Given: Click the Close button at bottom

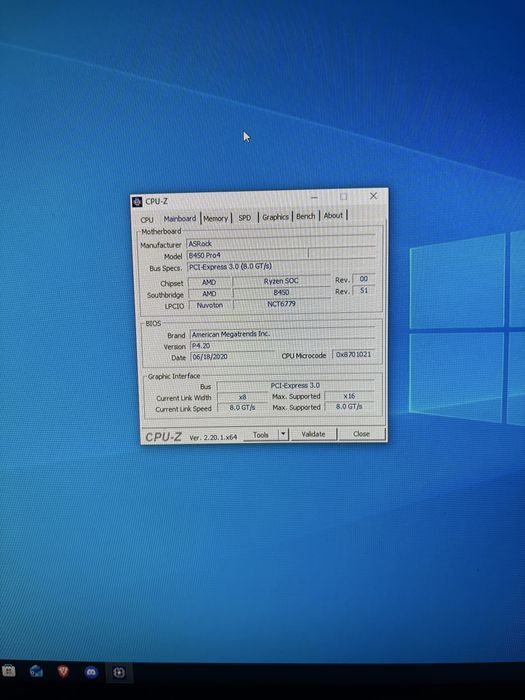Looking at the screenshot, I should 361,433.
